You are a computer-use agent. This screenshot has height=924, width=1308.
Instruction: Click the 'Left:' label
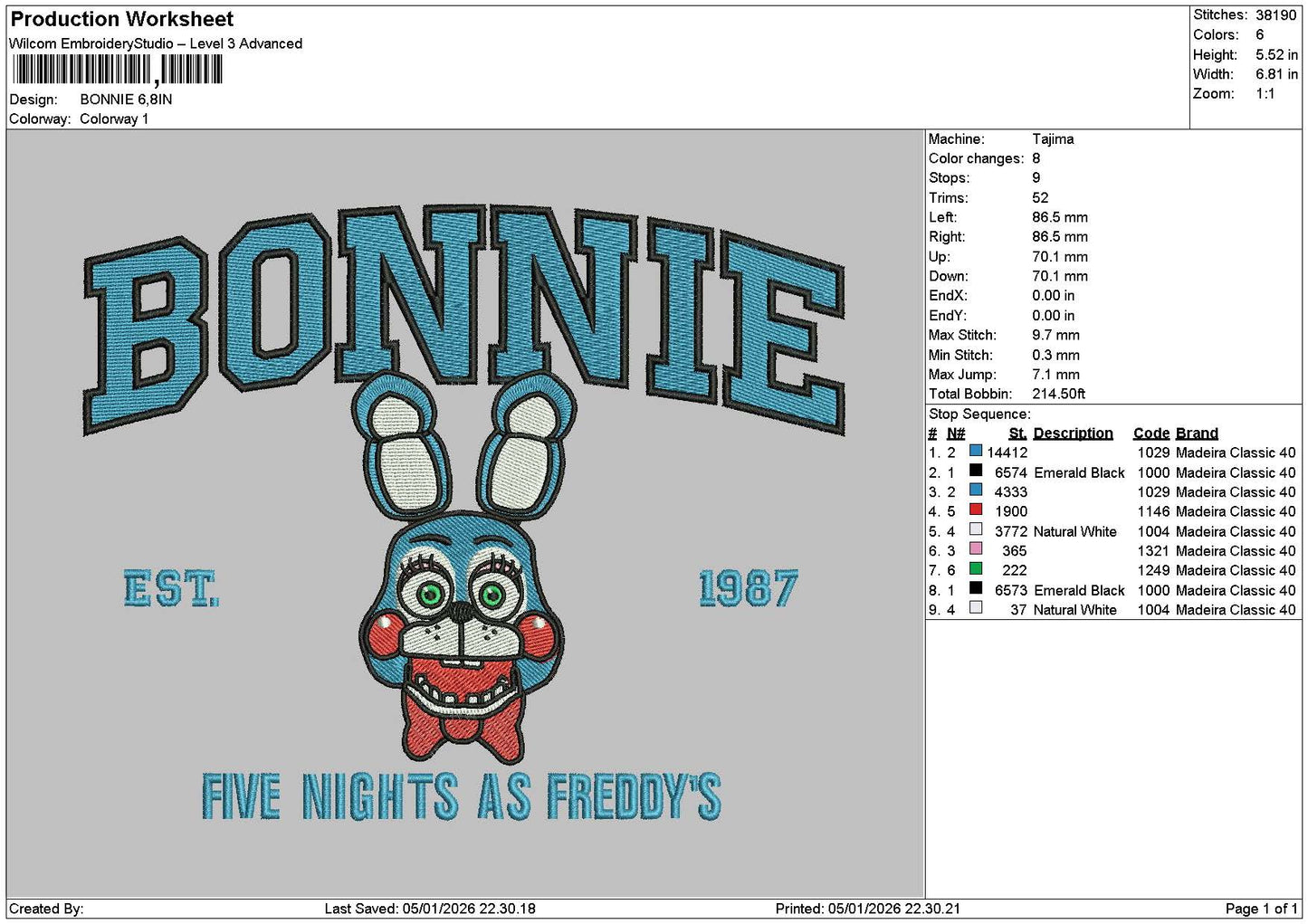(x=942, y=217)
